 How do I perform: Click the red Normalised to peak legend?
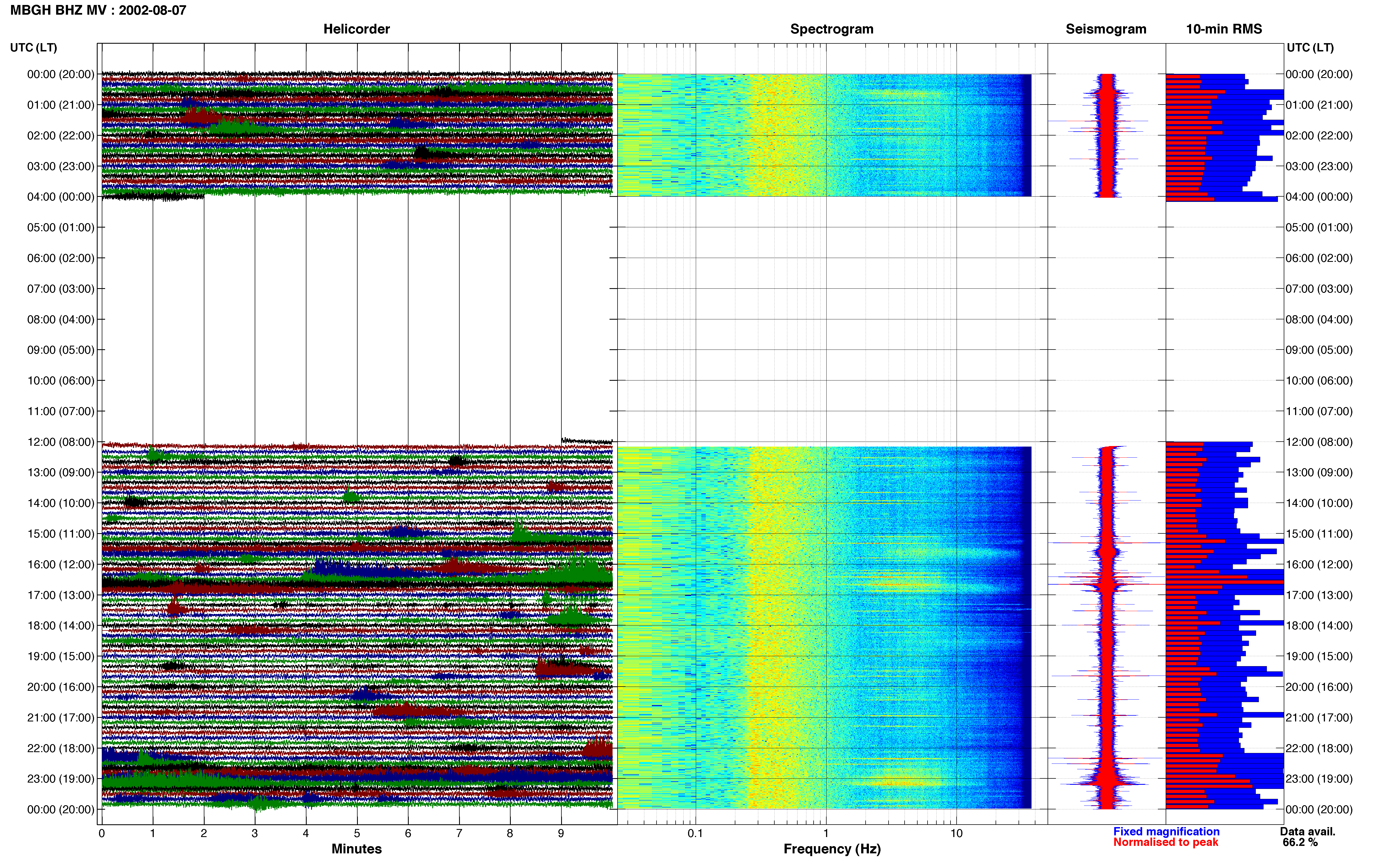(1165, 842)
